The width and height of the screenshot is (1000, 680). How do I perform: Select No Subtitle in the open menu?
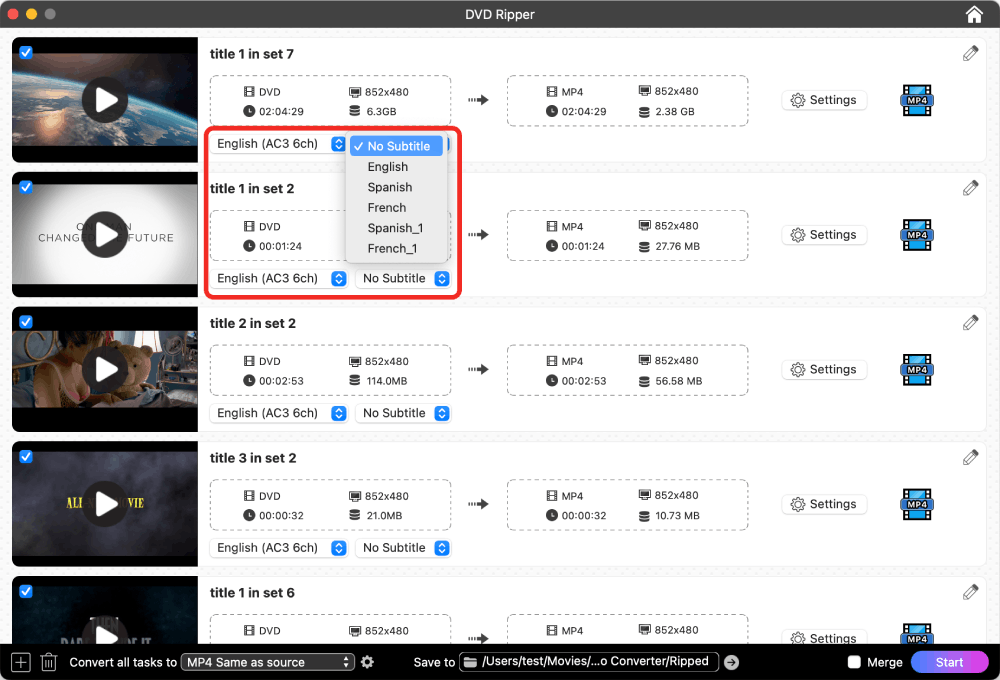[396, 146]
